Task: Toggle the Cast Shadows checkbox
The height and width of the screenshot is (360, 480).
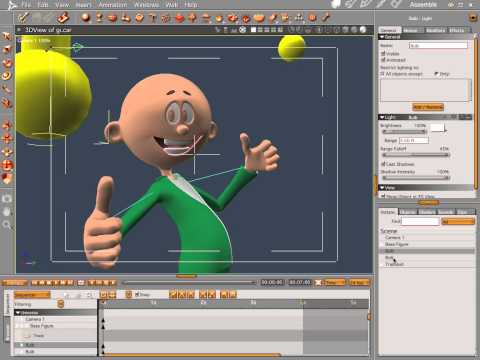Action: pos(383,164)
